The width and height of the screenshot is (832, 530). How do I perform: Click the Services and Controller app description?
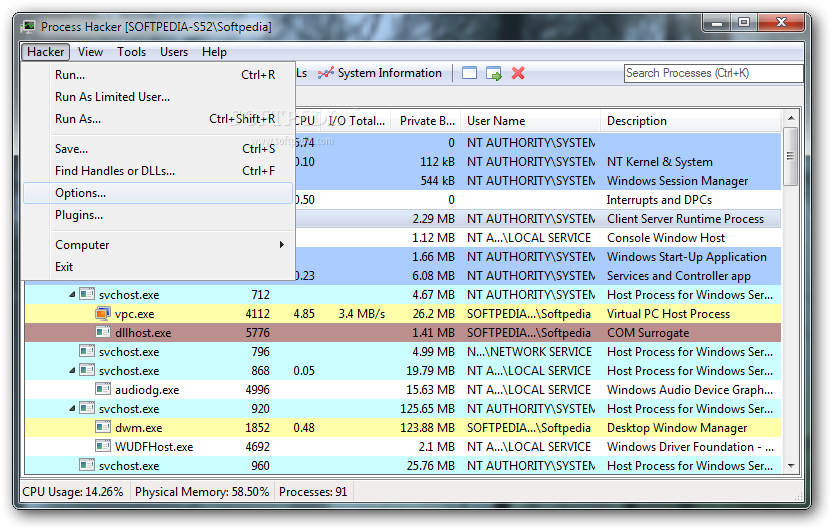point(679,276)
